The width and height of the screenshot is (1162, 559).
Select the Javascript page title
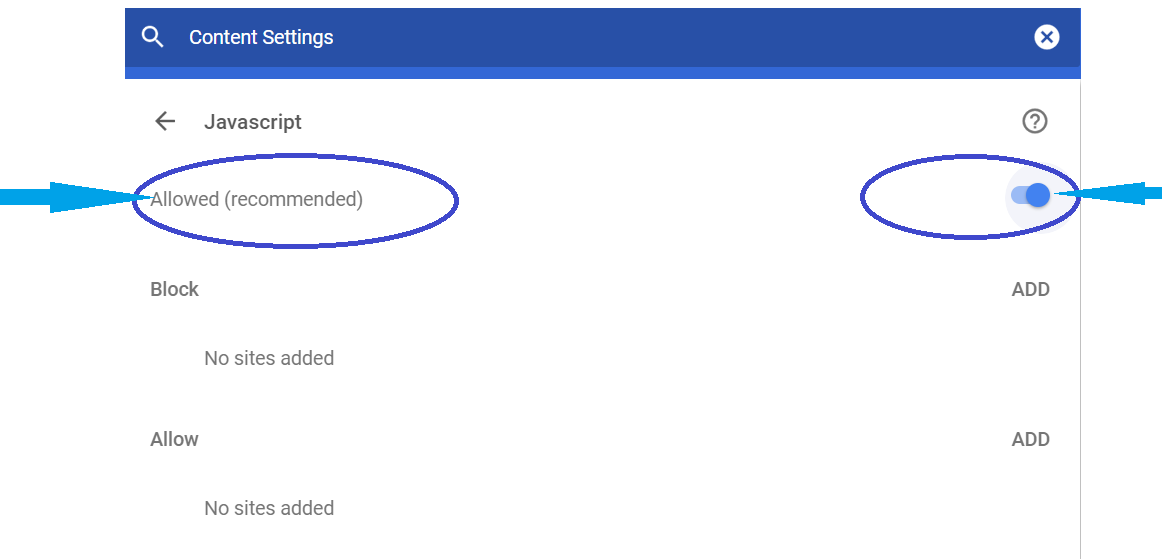[253, 122]
